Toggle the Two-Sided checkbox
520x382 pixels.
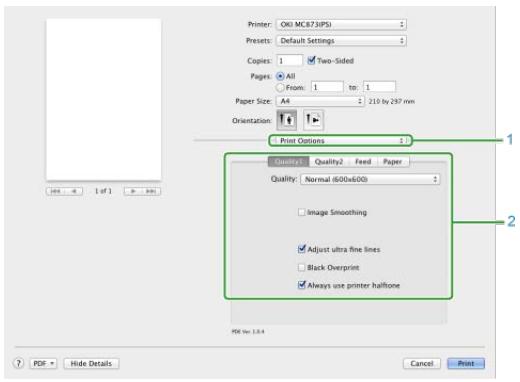(x=311, y=60)
